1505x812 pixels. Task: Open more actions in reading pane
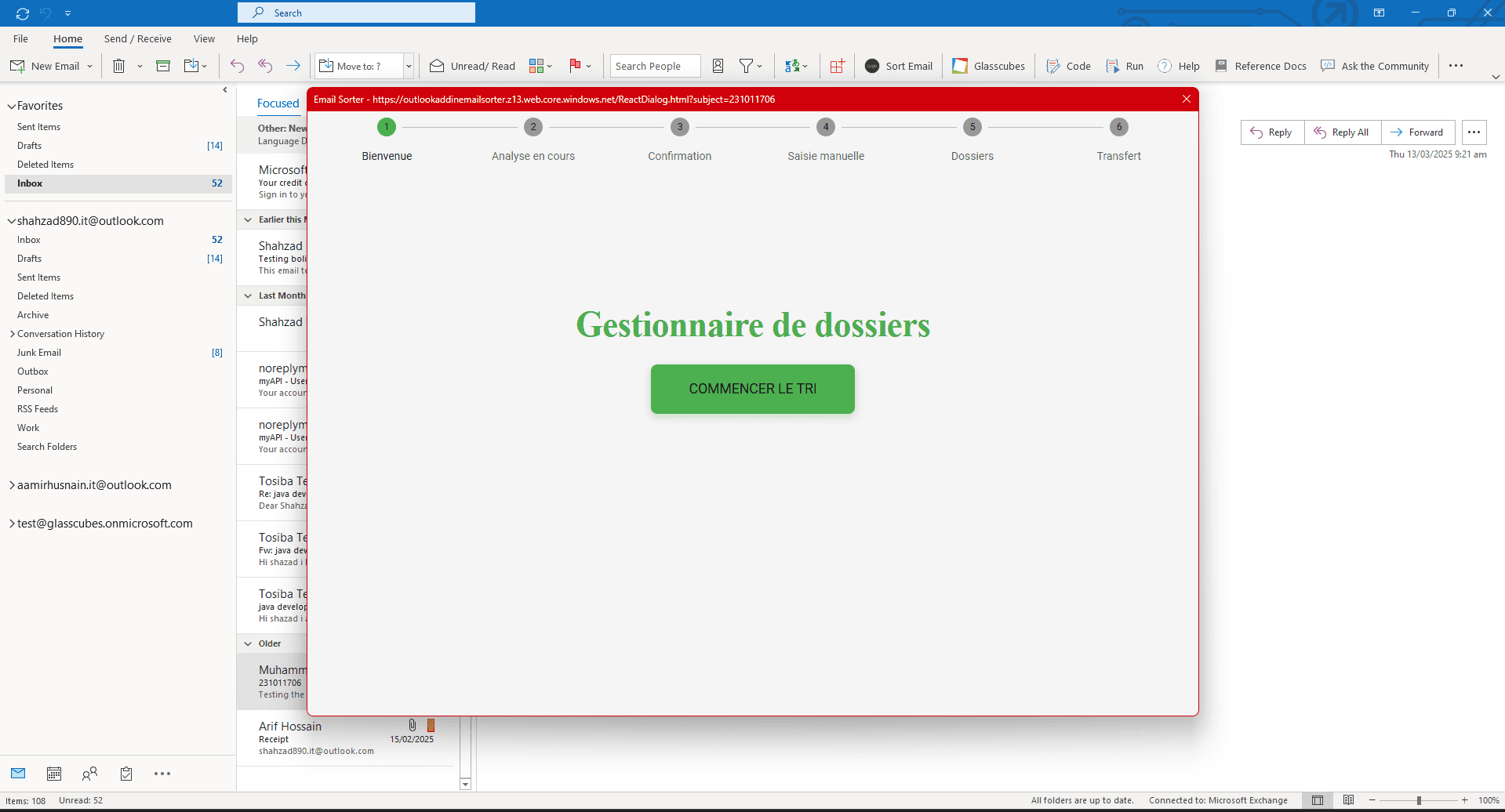point(1474,132)
